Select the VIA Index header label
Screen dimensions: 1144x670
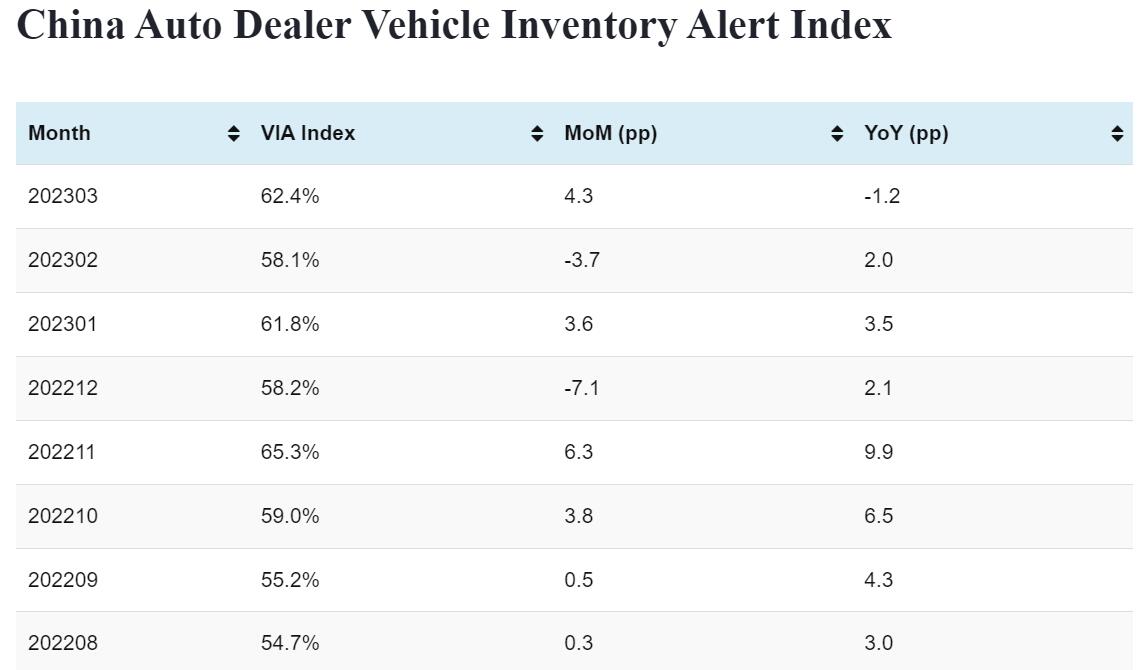pyautogui.click(x=308, y=133)
